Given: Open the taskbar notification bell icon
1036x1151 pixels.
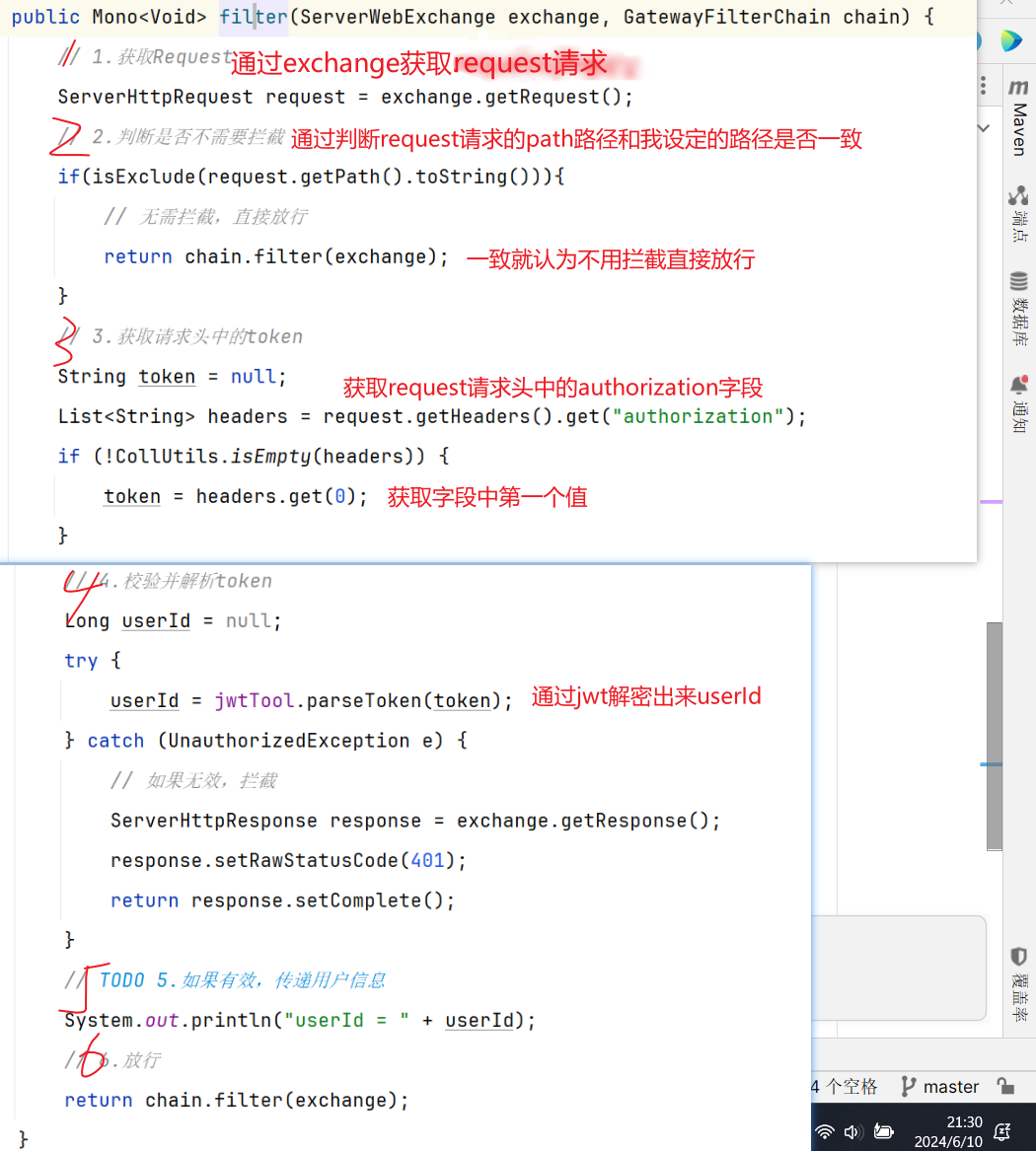Looking at the screenshot, I should click(x=1002, y=1132).
